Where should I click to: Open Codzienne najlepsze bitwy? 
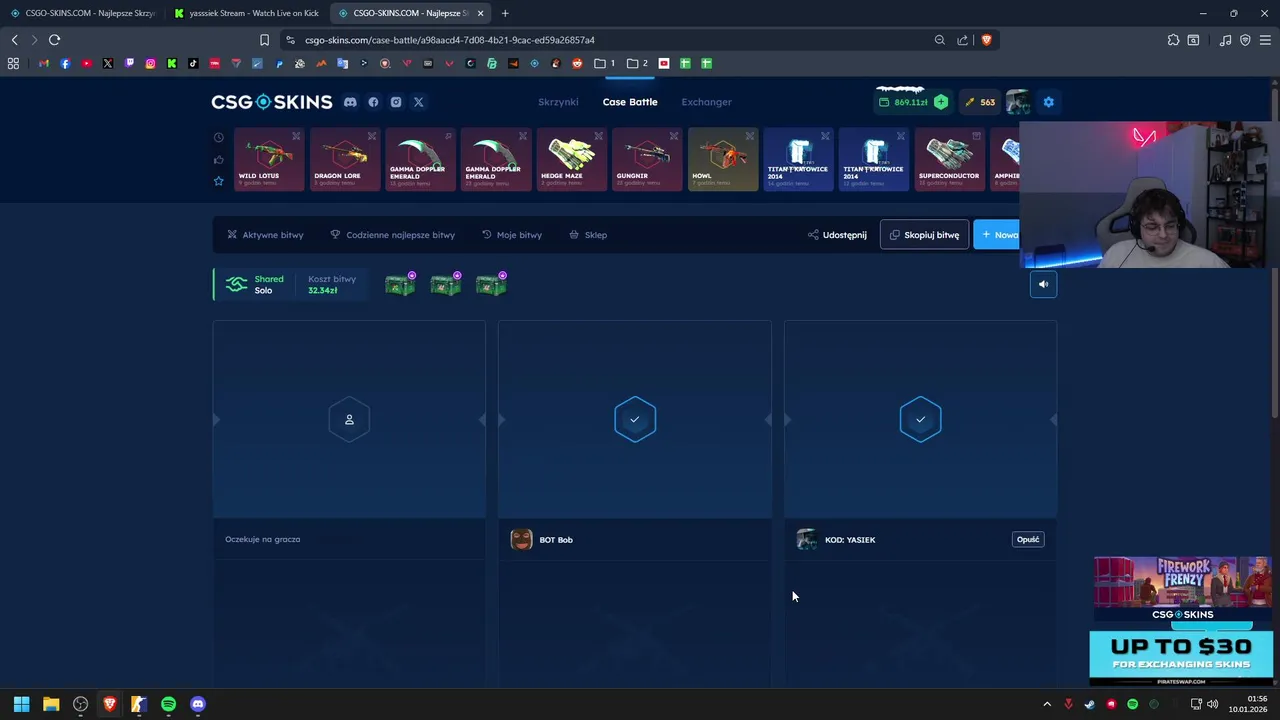pyautogui.click(x=393, y=235)
